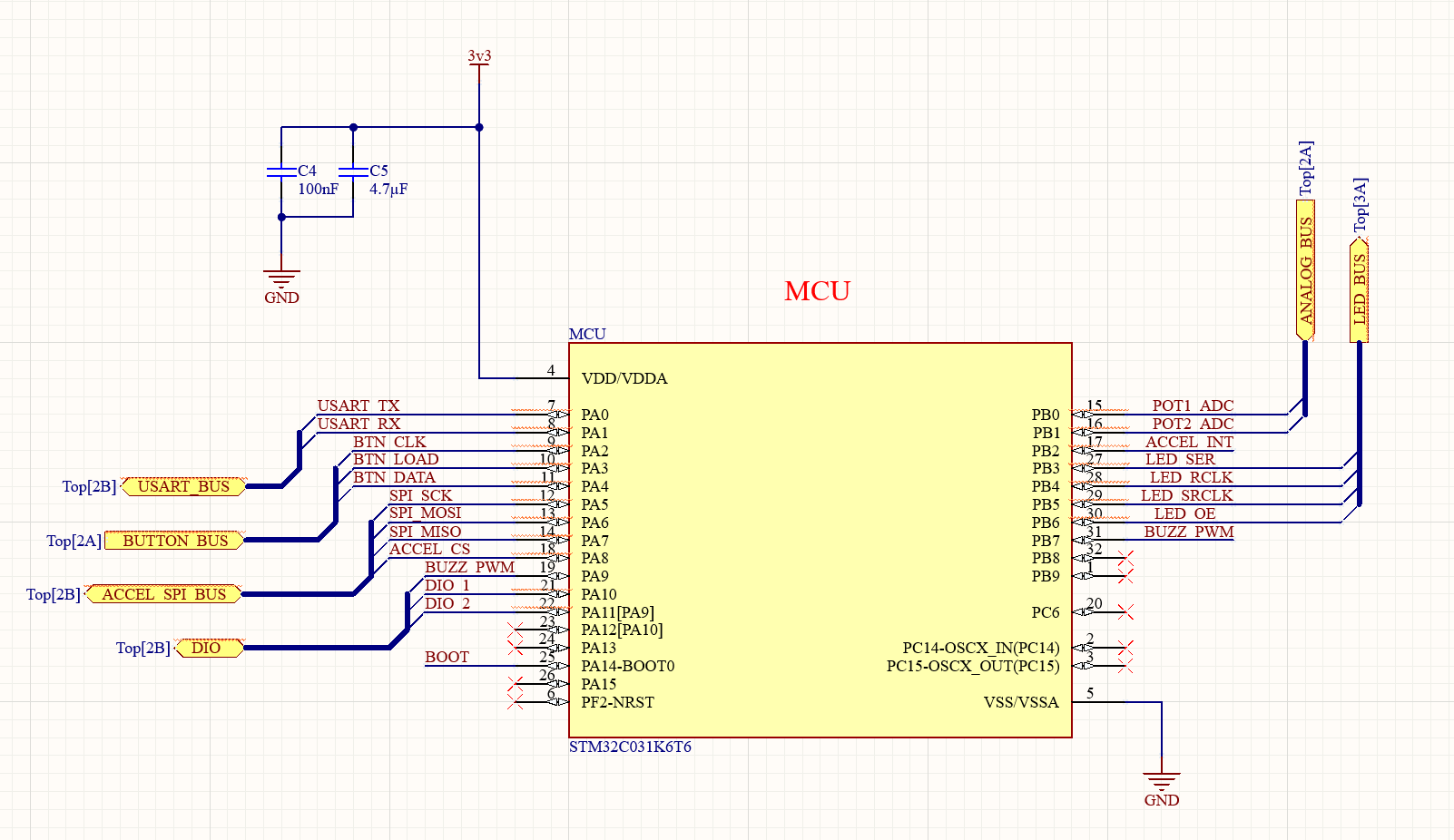Screen dimensions: 1454x840
Task: Click the PA0 pin name
Action: click(x=595, y=415)
